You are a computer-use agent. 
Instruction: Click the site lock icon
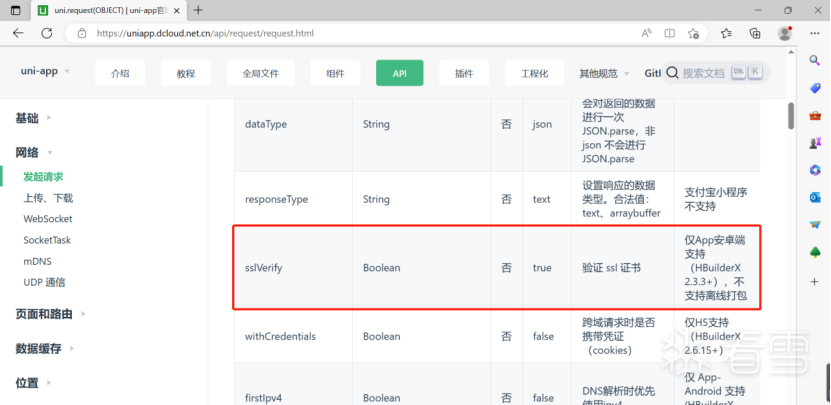point(82,33)
